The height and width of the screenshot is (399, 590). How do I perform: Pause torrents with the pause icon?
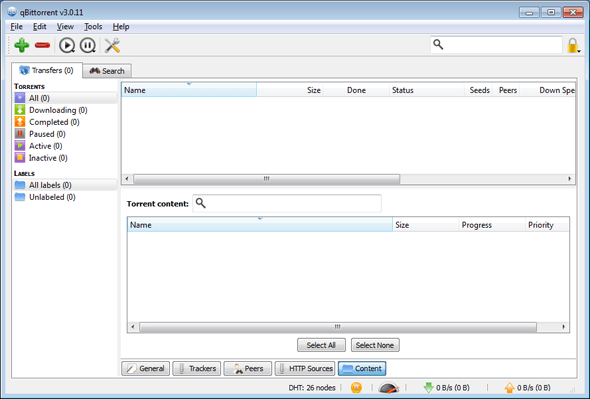coord(88,46)
